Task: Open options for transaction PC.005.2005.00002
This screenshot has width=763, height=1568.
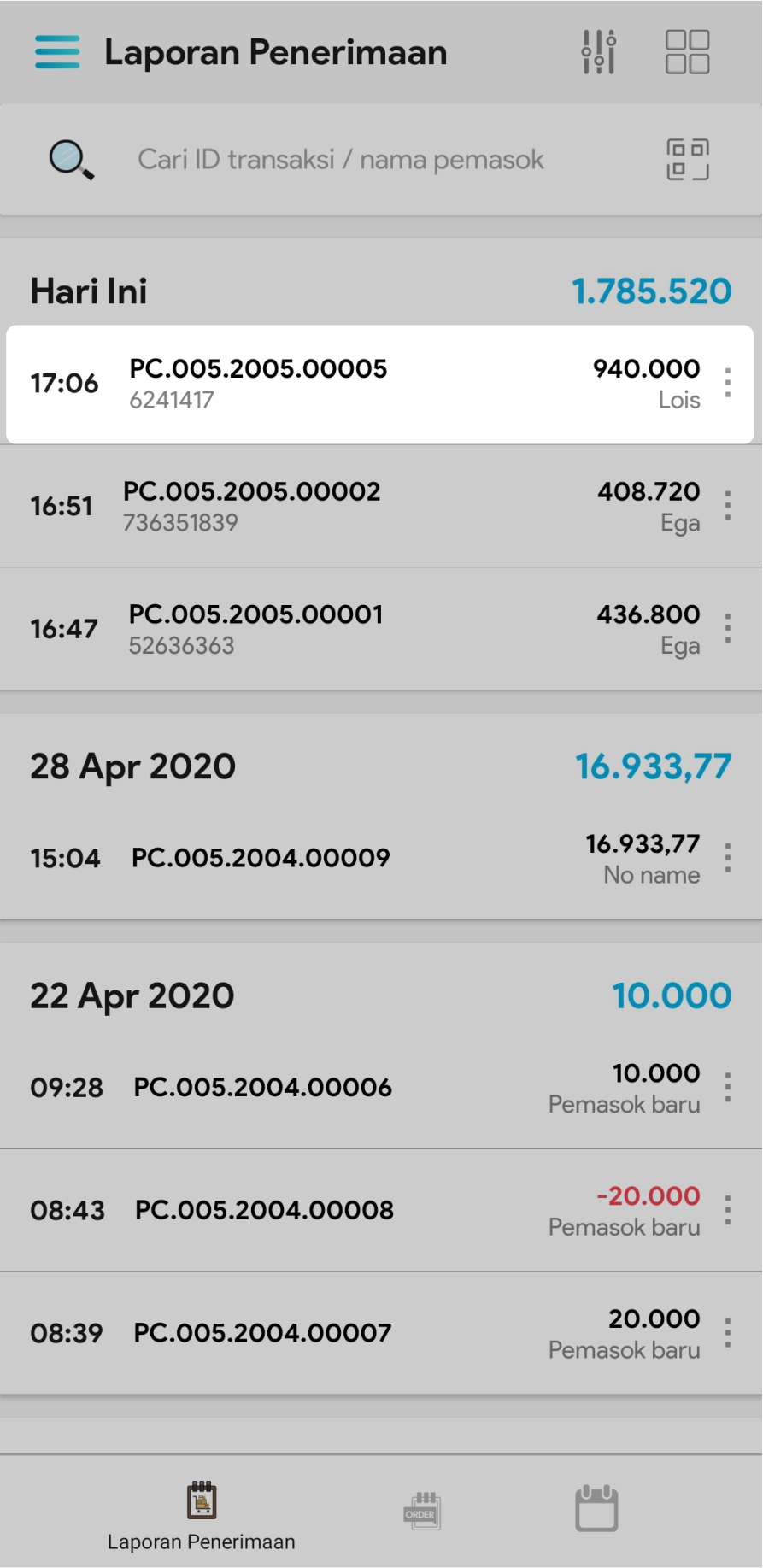Action: [727, 506]
